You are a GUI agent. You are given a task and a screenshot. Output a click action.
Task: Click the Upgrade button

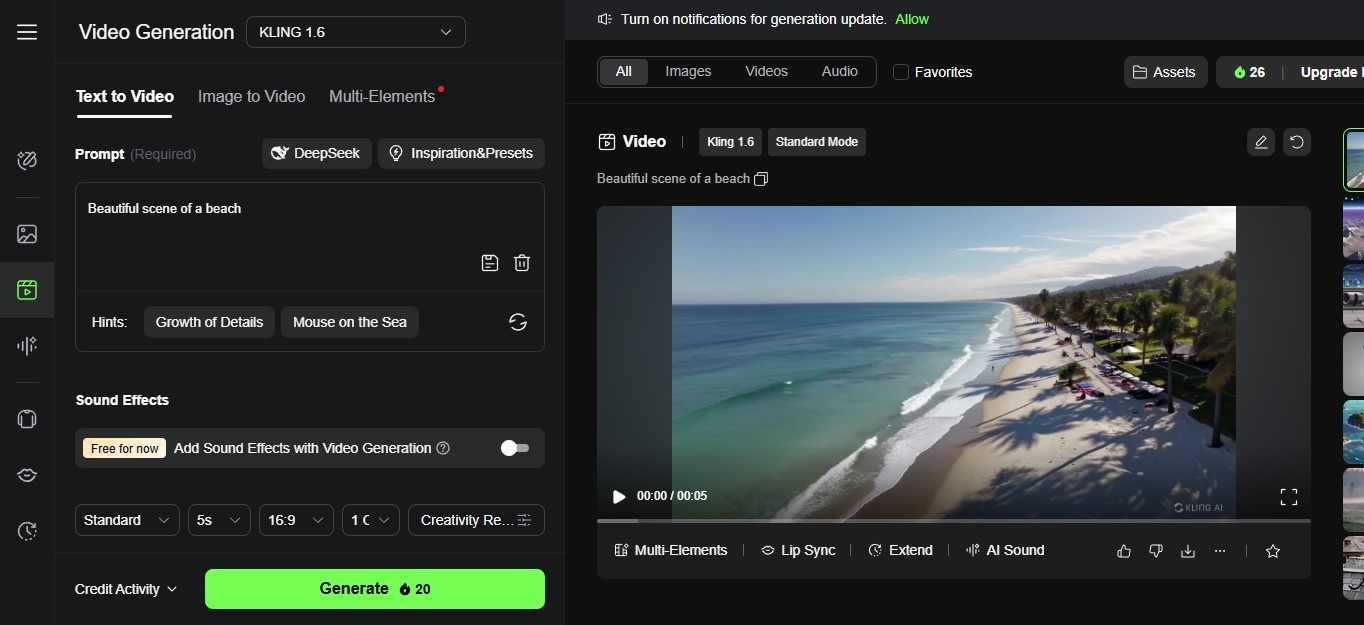coord(1330,72)
